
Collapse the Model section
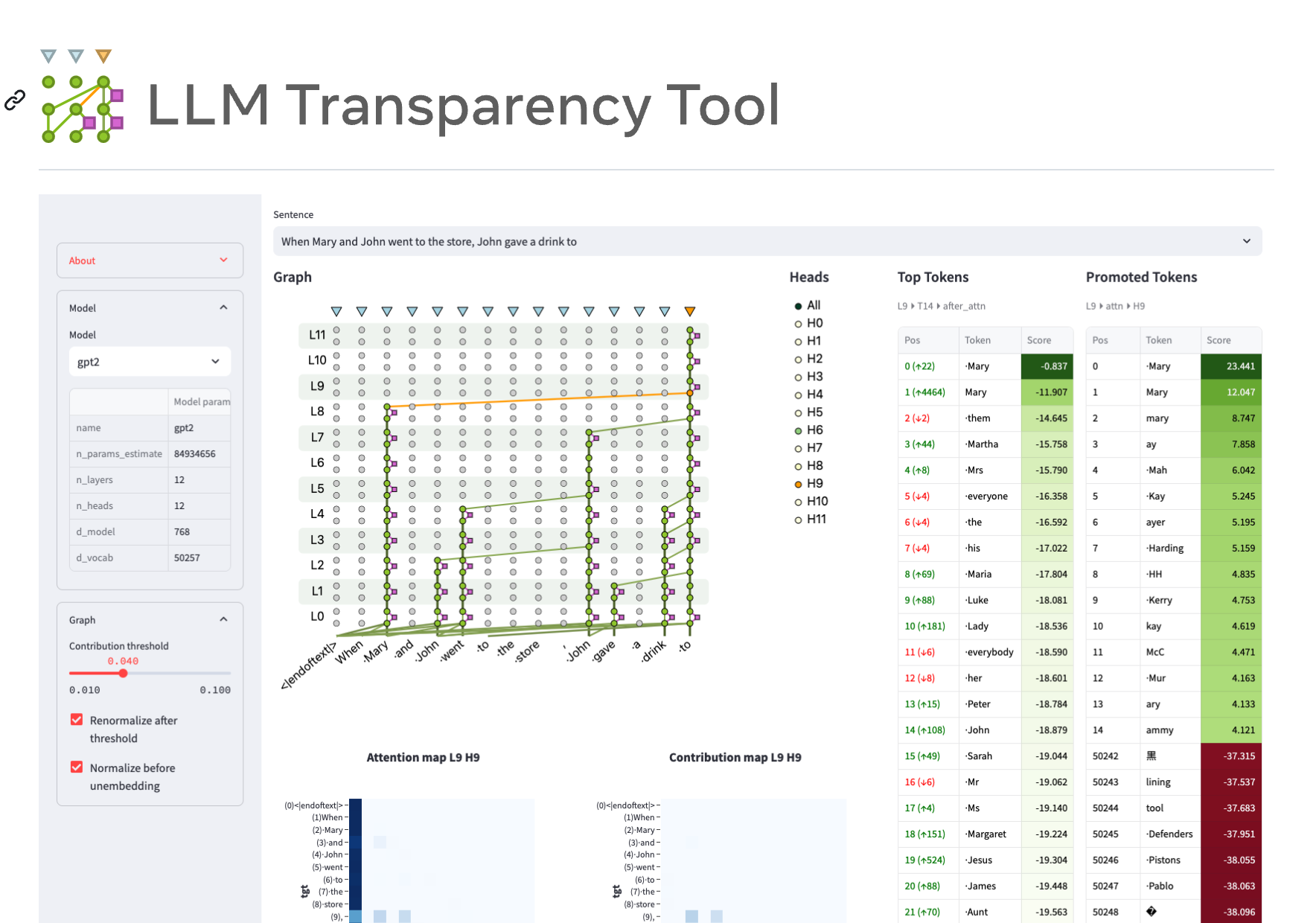coord(150,308)
